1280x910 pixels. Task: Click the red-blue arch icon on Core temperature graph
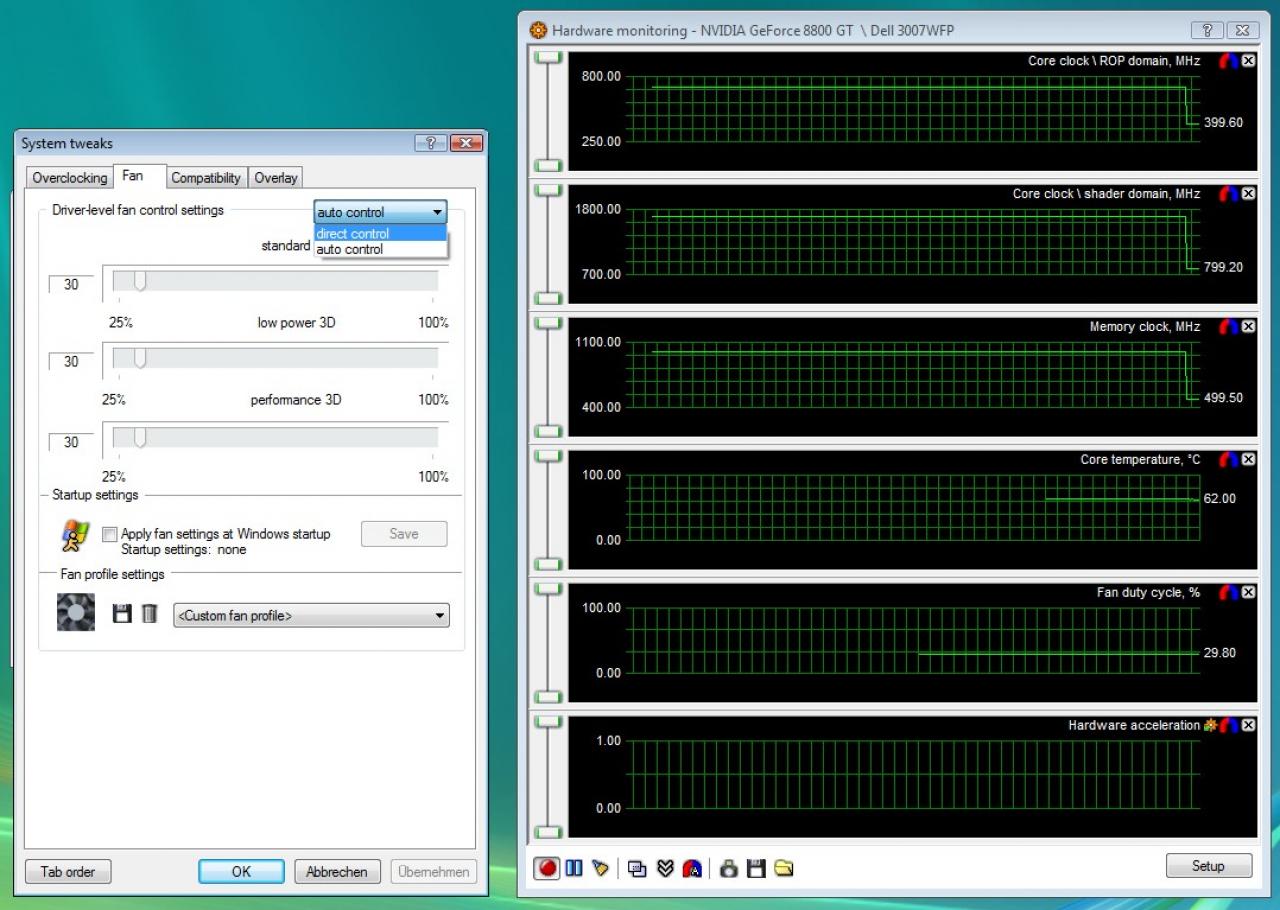click(x=1229, y=460)
